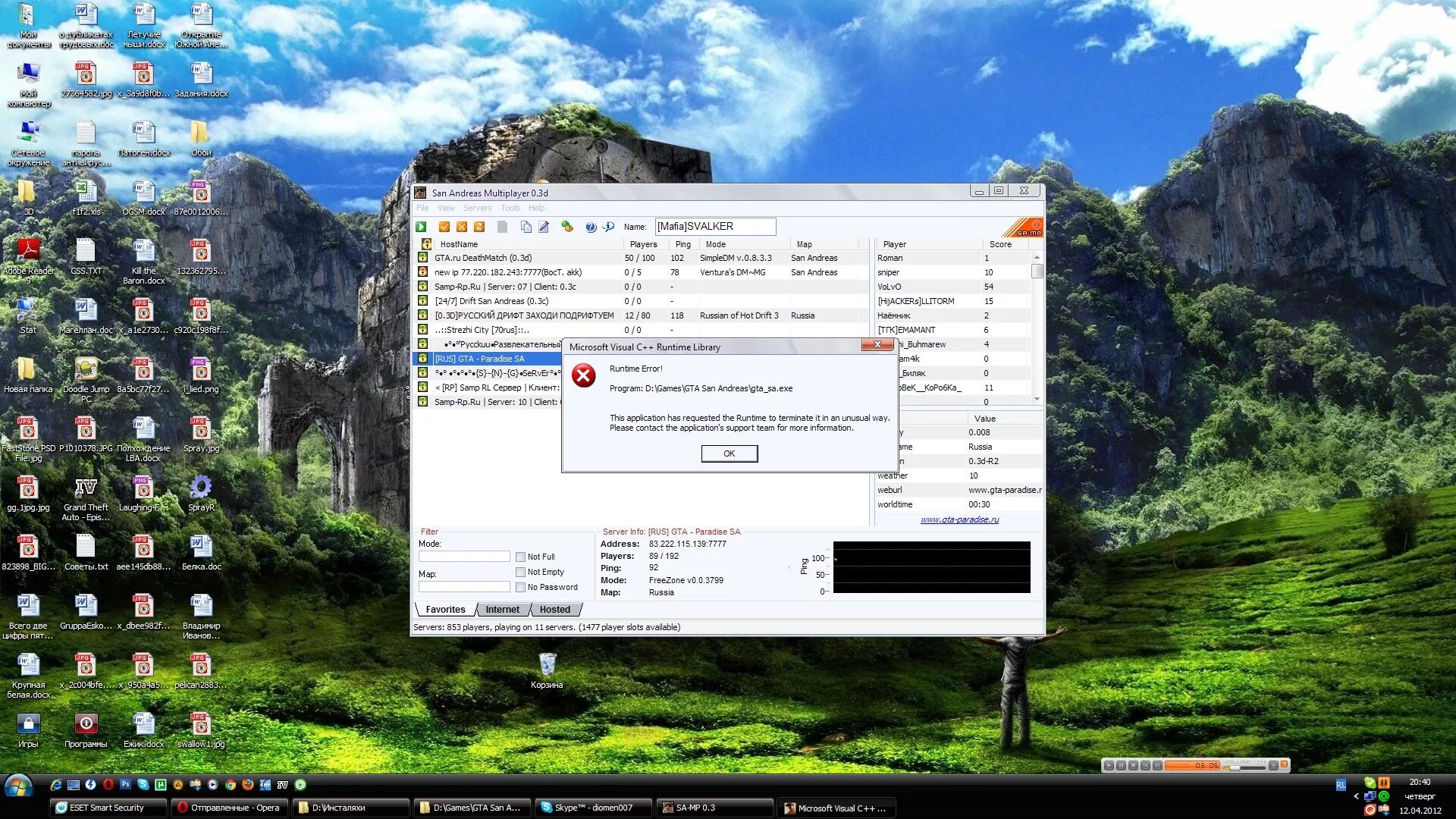Switch to D:\Инсталяхи folder in taskbar
The width and height of the screenshot is (1456, 819).
click(351, 808)
